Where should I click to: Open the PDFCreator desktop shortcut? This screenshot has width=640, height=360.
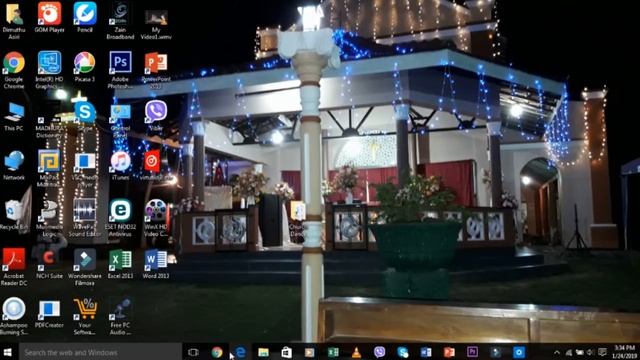[x=49, y=313]
